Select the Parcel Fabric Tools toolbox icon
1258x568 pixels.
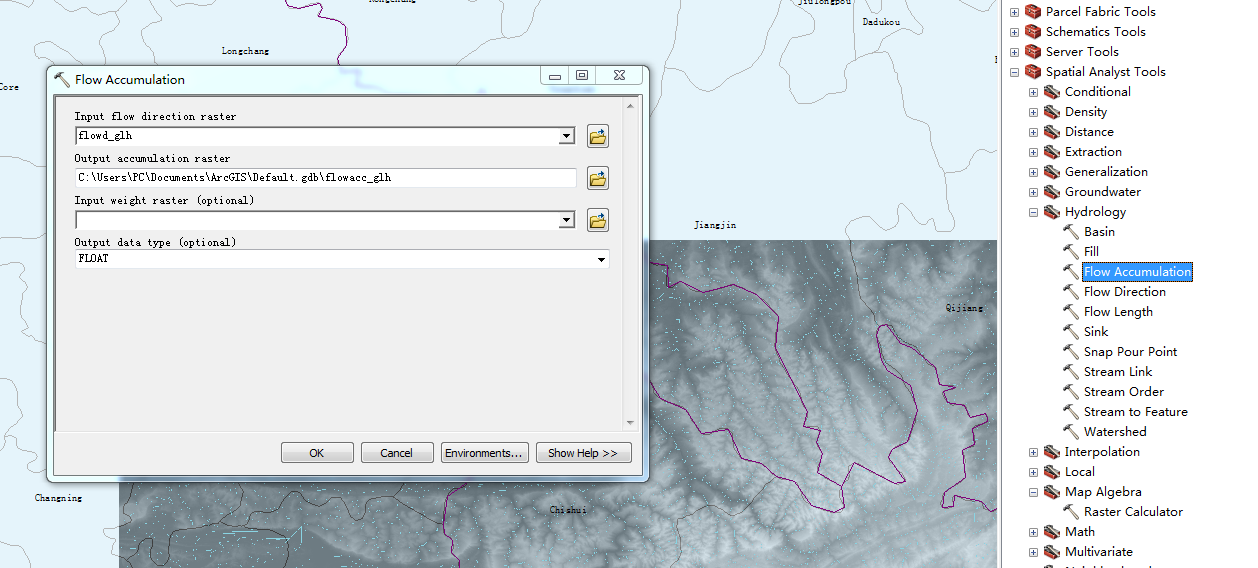pyautogui.click(x=1033, y=12)
